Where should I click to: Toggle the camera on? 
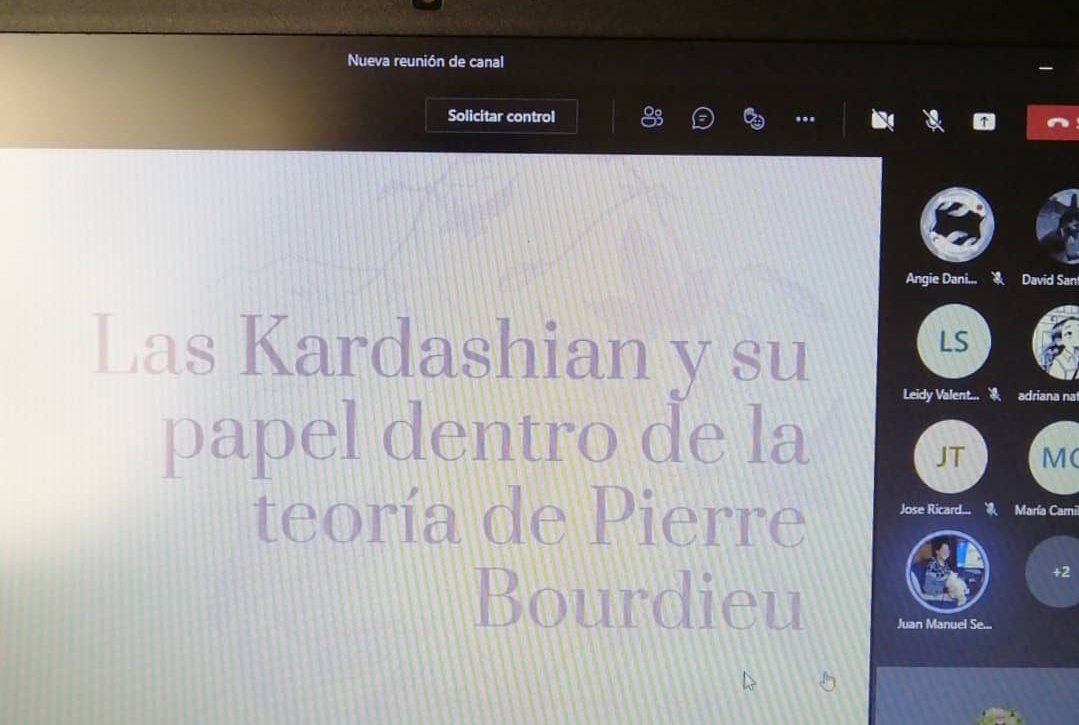click(x=882, y=120)
